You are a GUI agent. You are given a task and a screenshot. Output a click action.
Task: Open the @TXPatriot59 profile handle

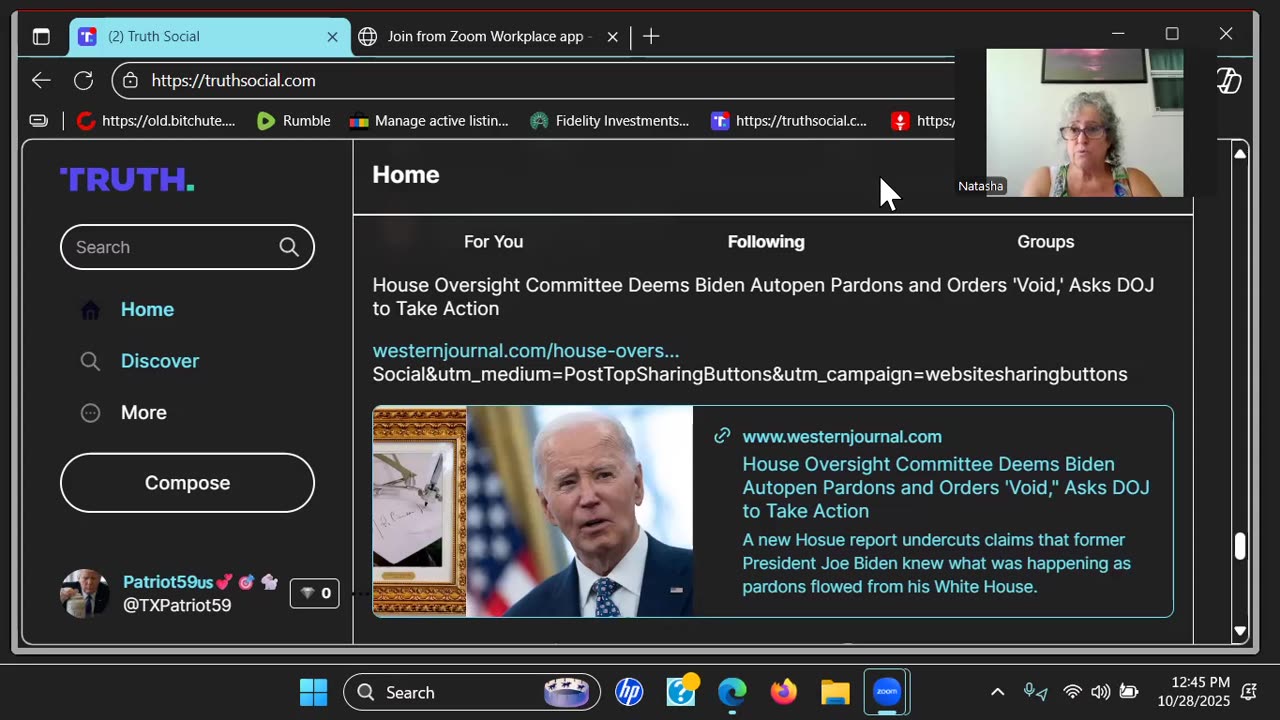pyautogui.click(x=177, y=606)
